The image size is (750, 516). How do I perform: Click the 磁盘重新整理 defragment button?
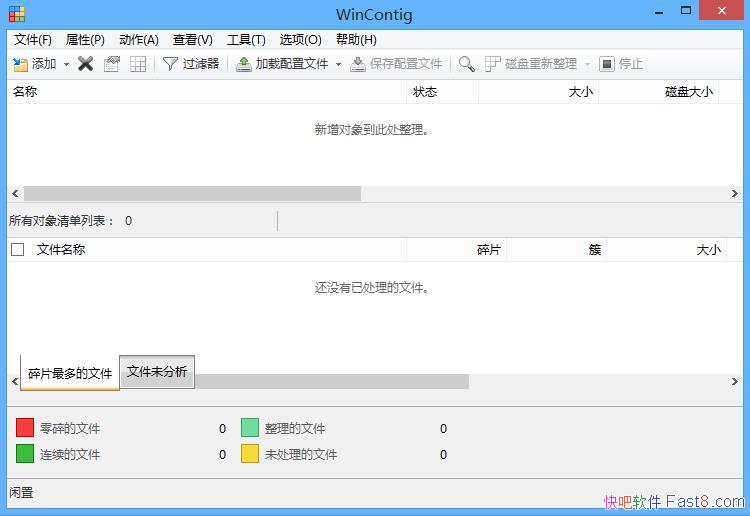pyautogui.click(x=531, y=64)
